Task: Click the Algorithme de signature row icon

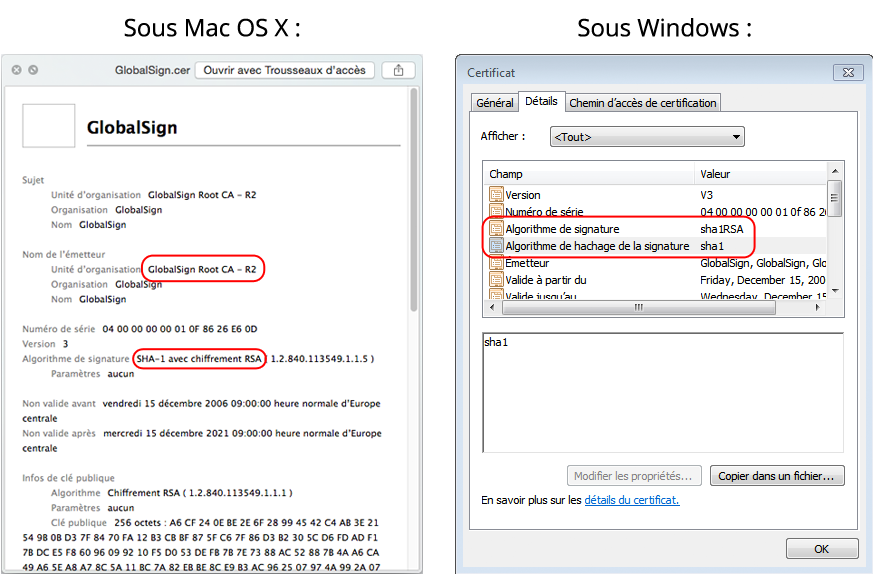Action: click(x=496, y=228)
